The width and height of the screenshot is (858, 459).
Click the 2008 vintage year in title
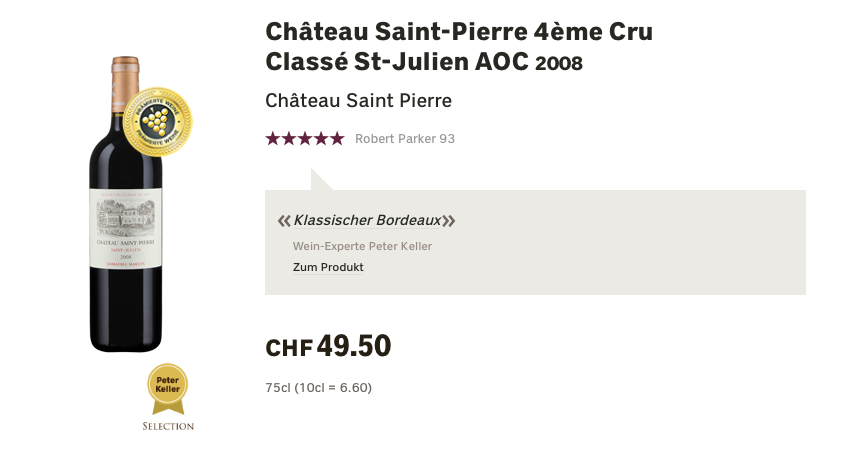click(559, 63)
